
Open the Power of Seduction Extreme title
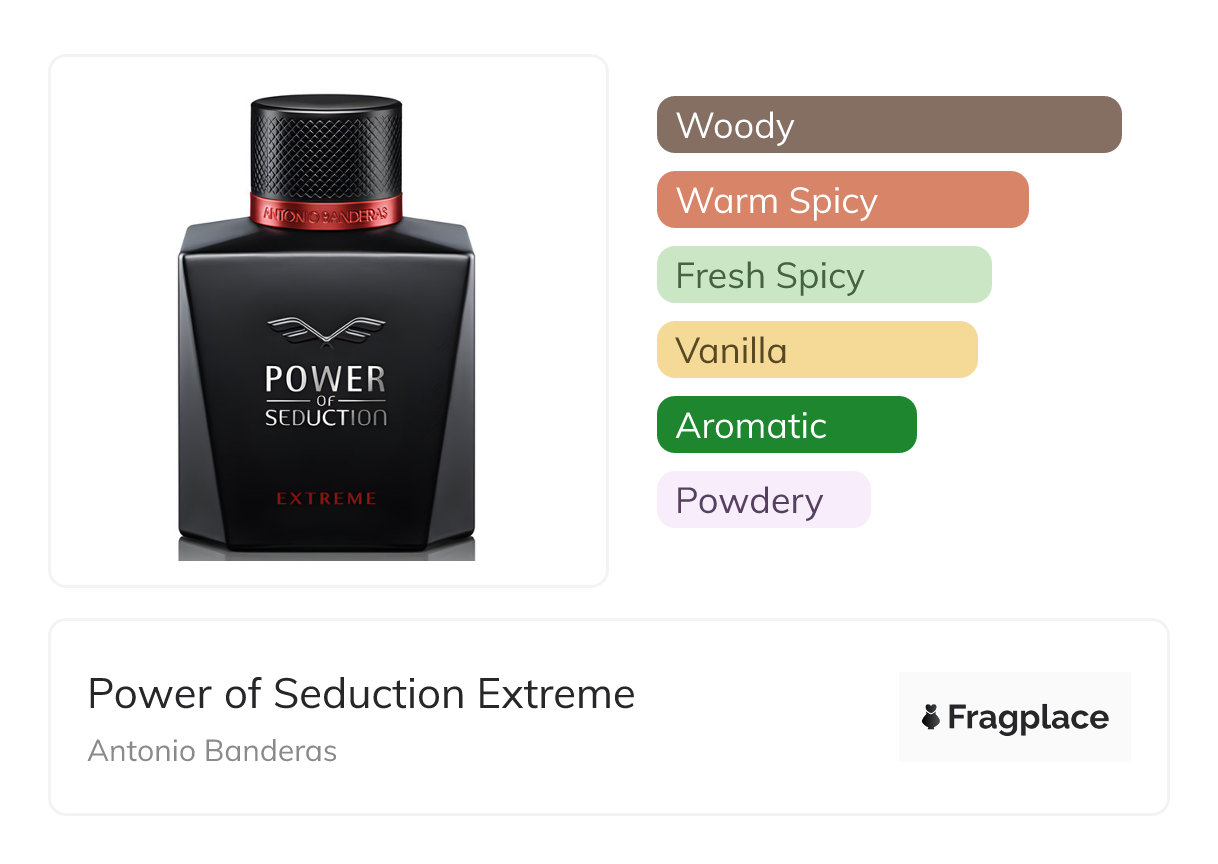click(x=361, y=694)
